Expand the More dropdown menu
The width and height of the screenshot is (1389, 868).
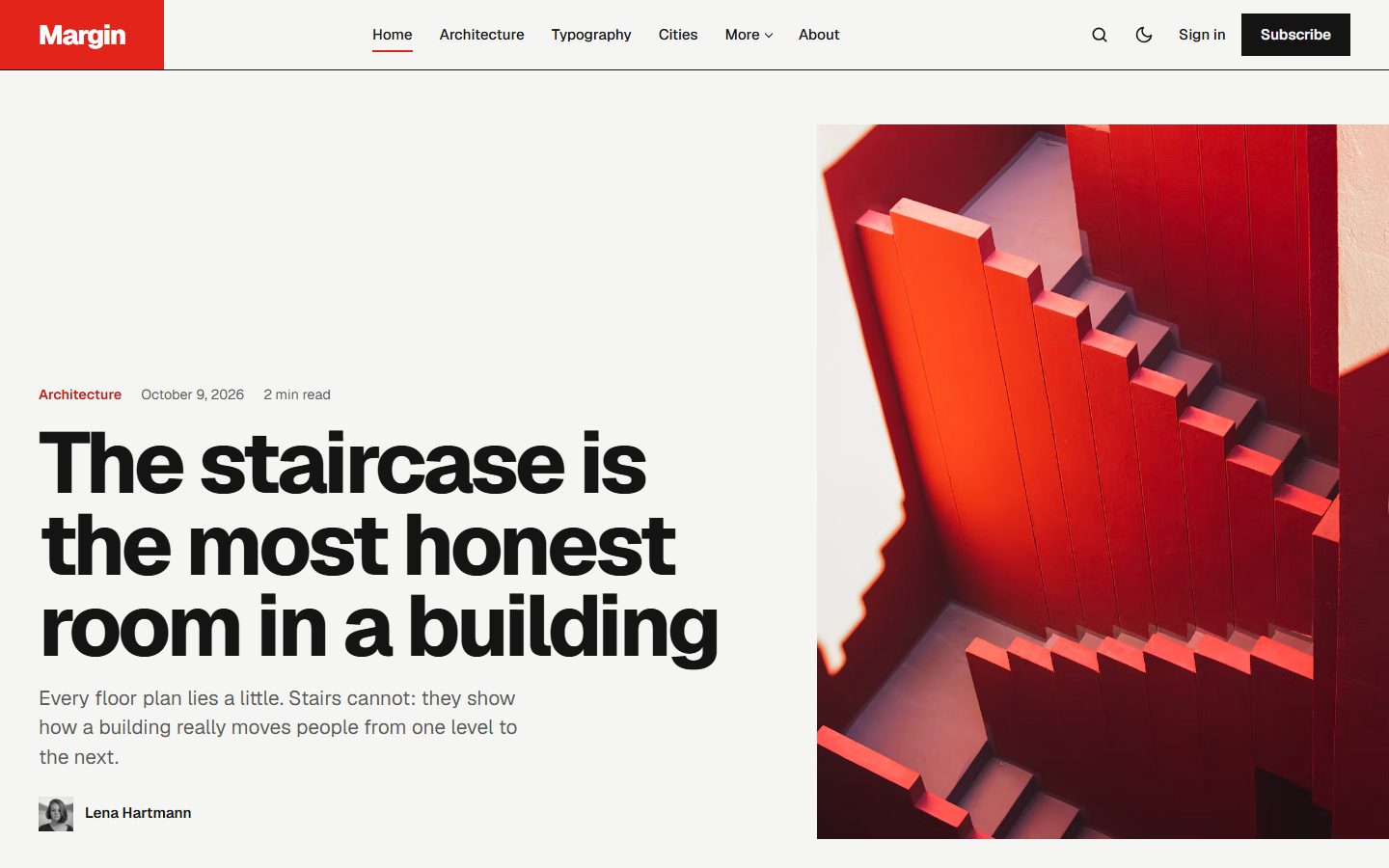[749, 35]
